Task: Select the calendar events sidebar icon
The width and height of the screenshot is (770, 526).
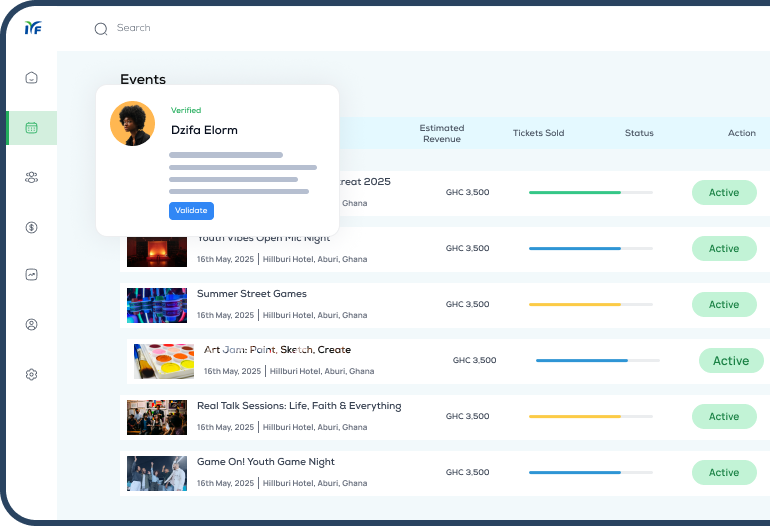Action: pyautogui.click(x=31, y=128)
